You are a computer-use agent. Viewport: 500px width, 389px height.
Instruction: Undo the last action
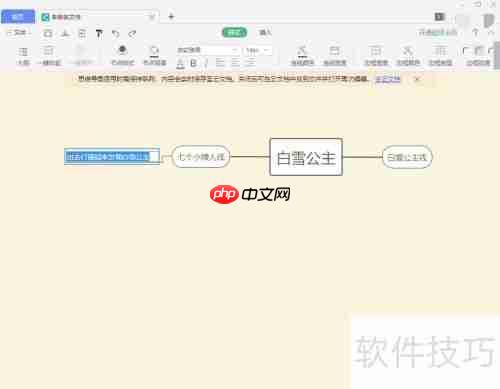point(115,33)
